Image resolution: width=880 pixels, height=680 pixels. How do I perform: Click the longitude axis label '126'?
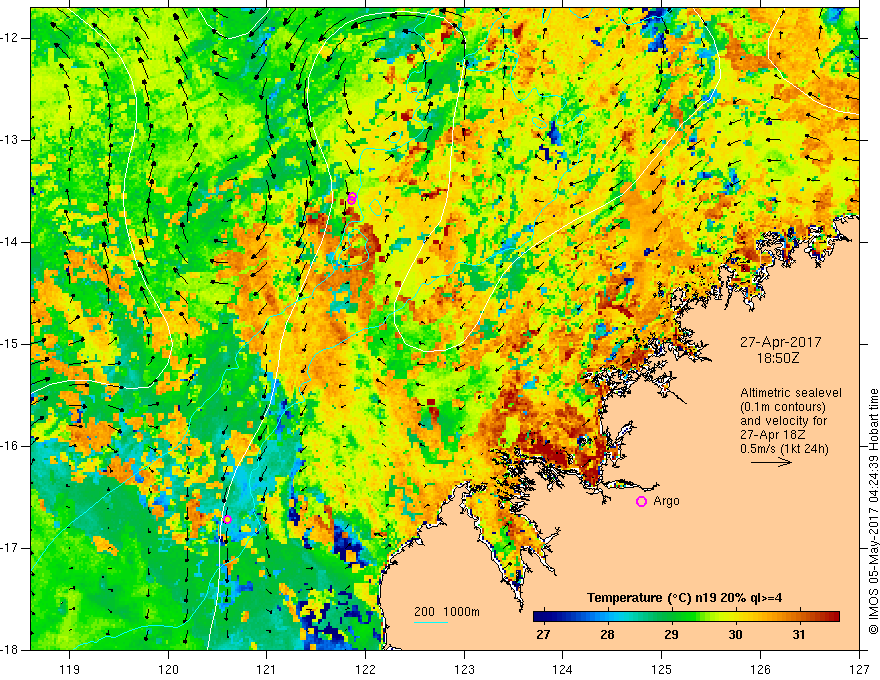point(760,669)
